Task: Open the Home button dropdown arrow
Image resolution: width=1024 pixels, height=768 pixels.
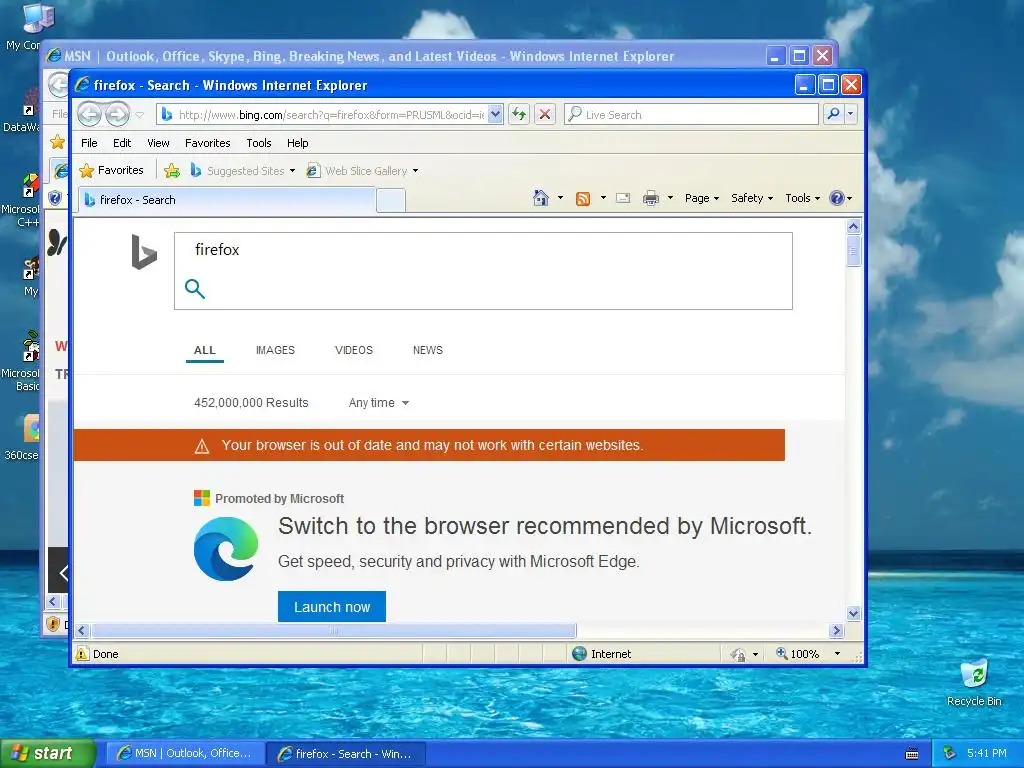Action: pos(560,198)
